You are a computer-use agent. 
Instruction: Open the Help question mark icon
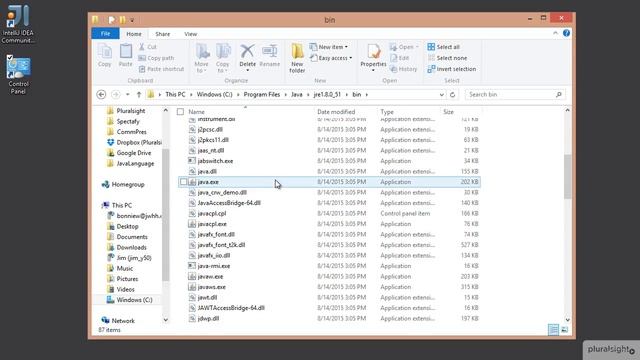(x=566, y=33)
